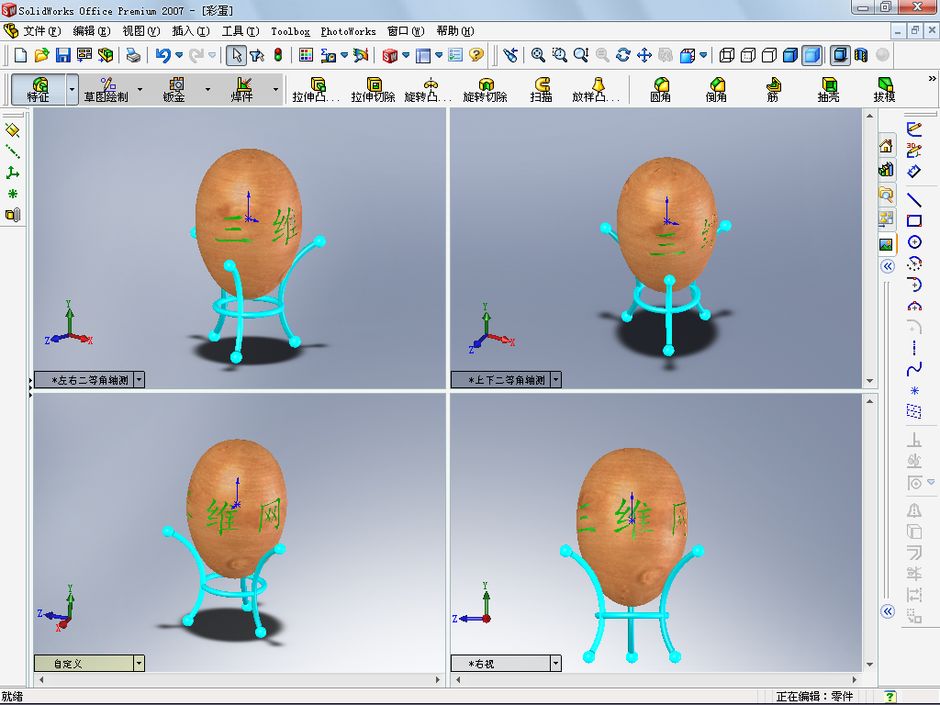The height and width of the screenshot is (705, 940).
Task: Select the Circle sketch tool
Action: coord(914,242)
